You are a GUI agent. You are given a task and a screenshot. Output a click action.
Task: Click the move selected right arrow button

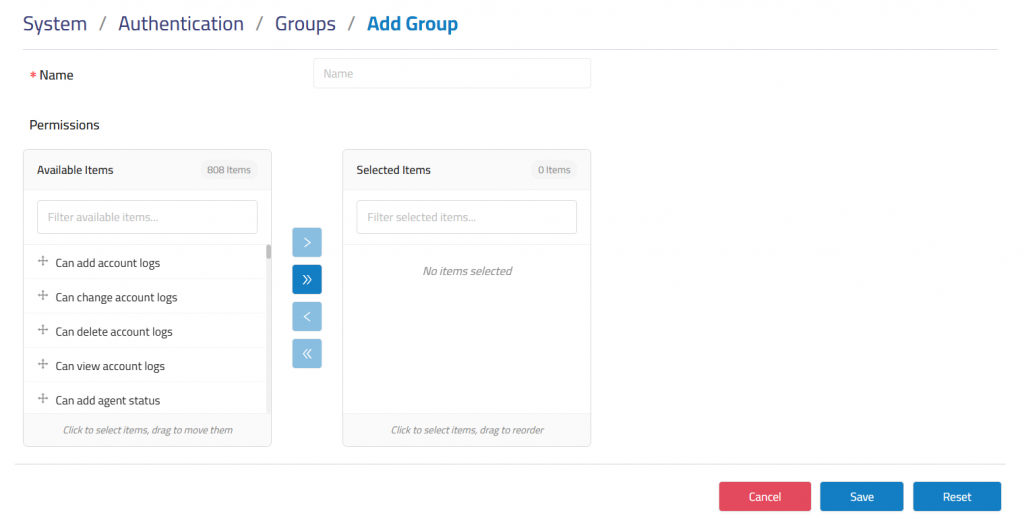tap(307, 242)
